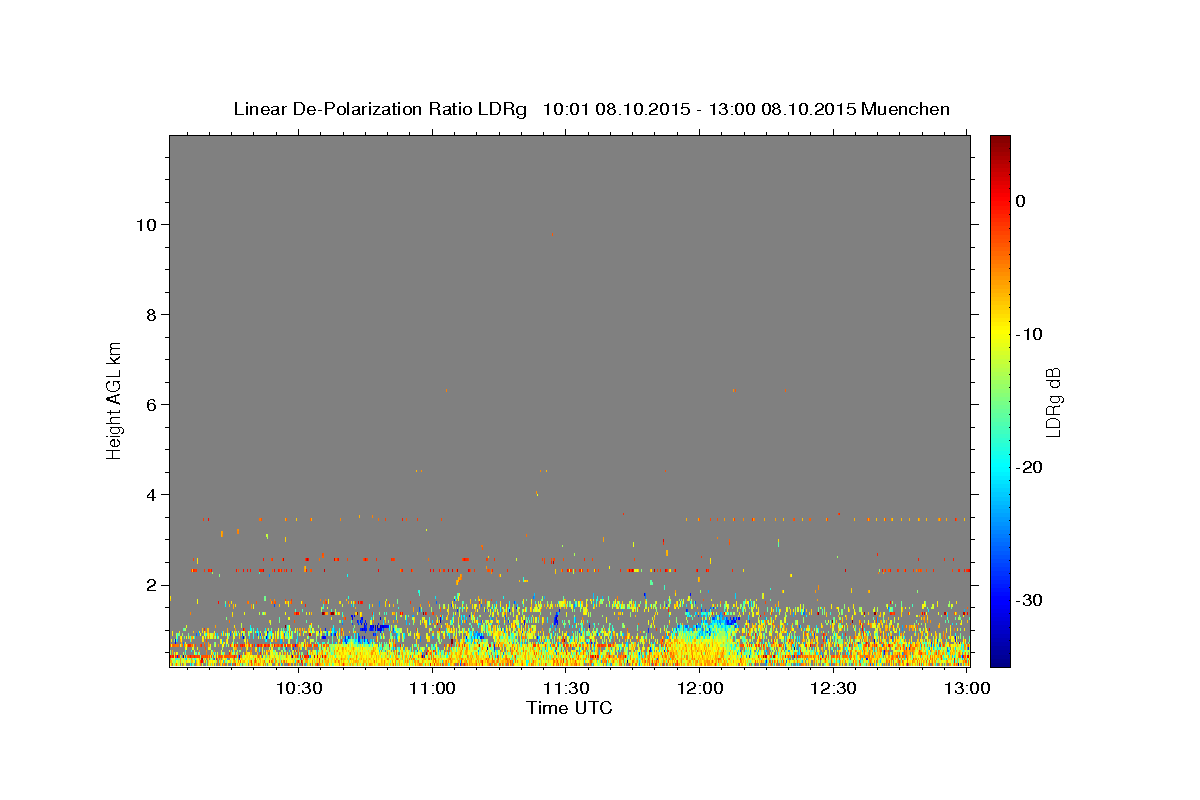This screenshot has height=800, width=1200.
Task: Click the colorbar value label -30
Action: (x=1030, y=600)
